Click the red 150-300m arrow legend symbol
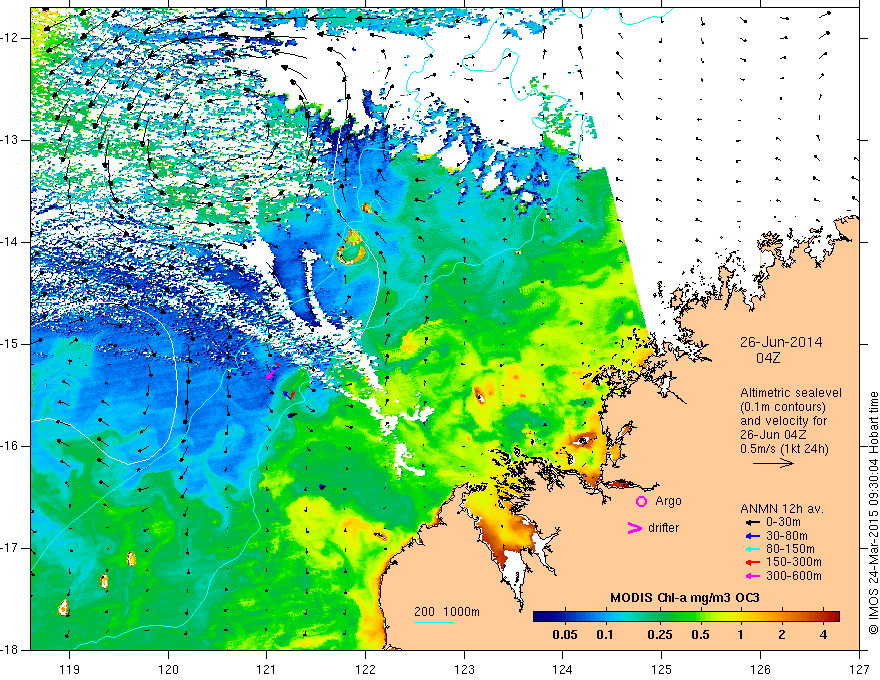Viewport: 880px width, 680px height. (751, 562)
